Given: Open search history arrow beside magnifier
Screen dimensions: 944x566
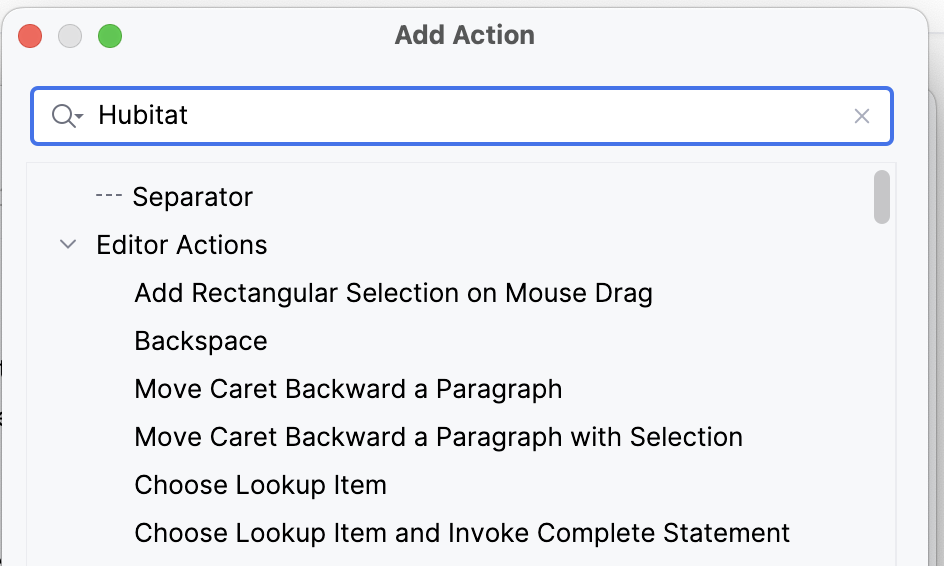Looking at the screenshot, I should (x=79, y=116).
